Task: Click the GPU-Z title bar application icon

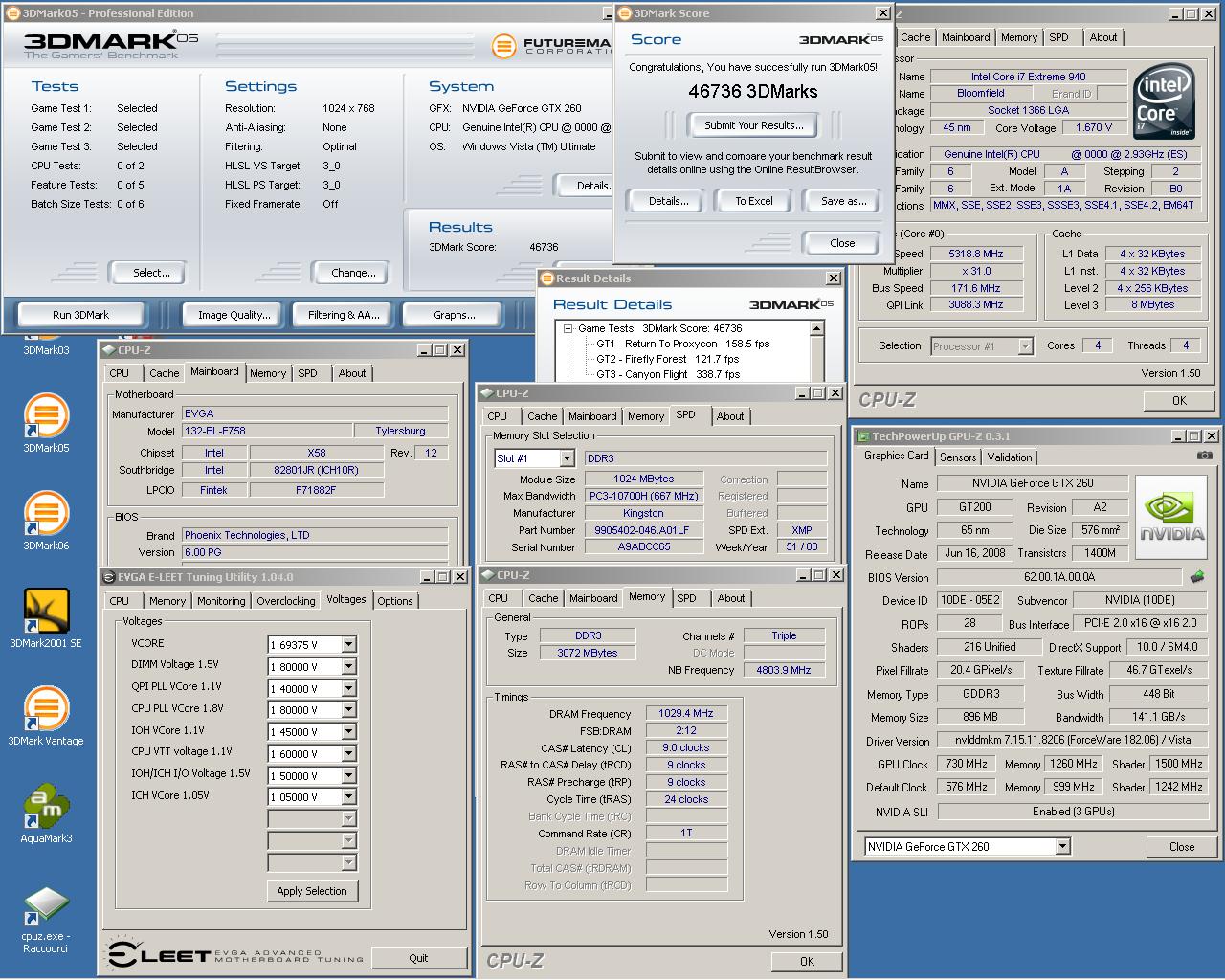Action: 862,436
